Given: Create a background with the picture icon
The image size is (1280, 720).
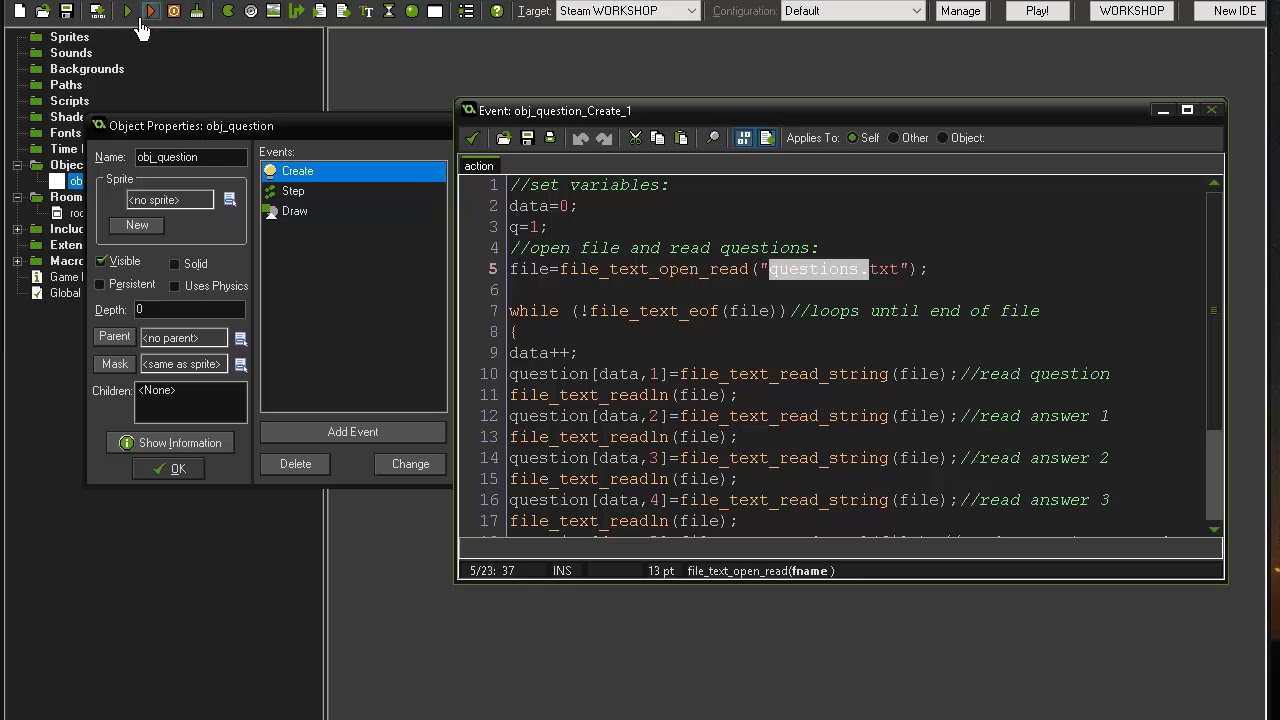Looking at the screenshot, I should pos(273,11).
